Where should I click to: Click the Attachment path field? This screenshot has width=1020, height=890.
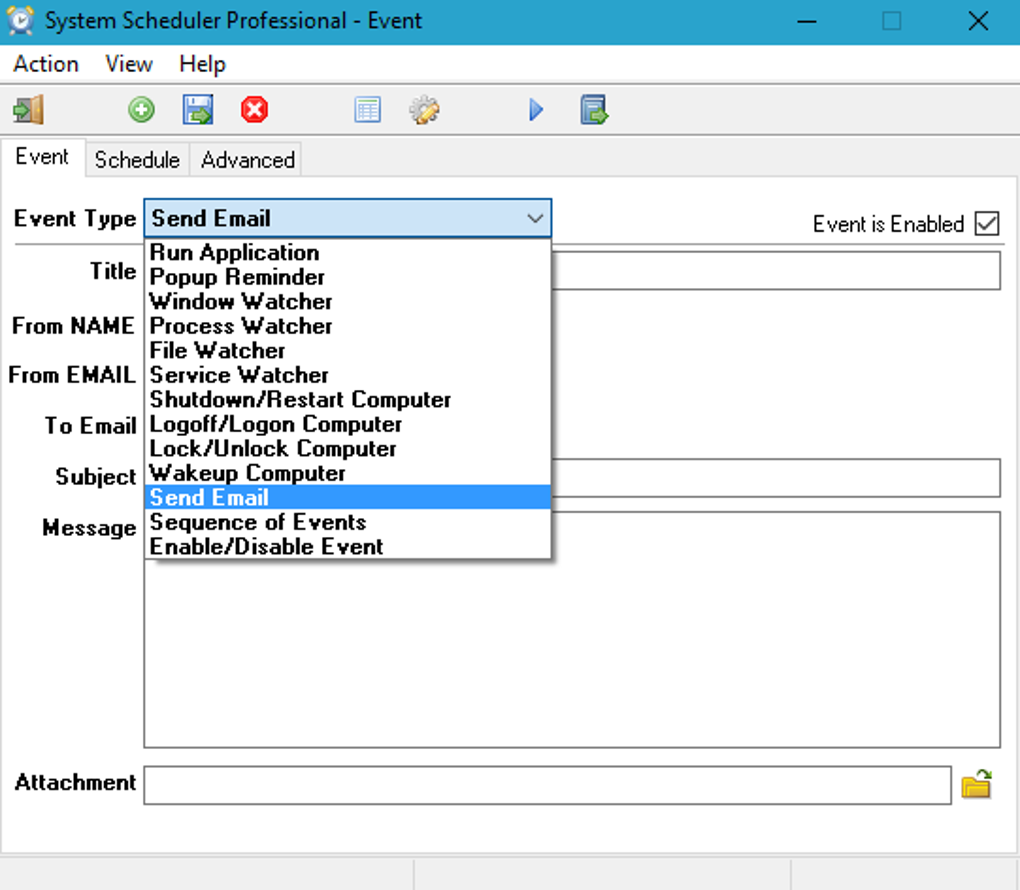coord(547,785)
